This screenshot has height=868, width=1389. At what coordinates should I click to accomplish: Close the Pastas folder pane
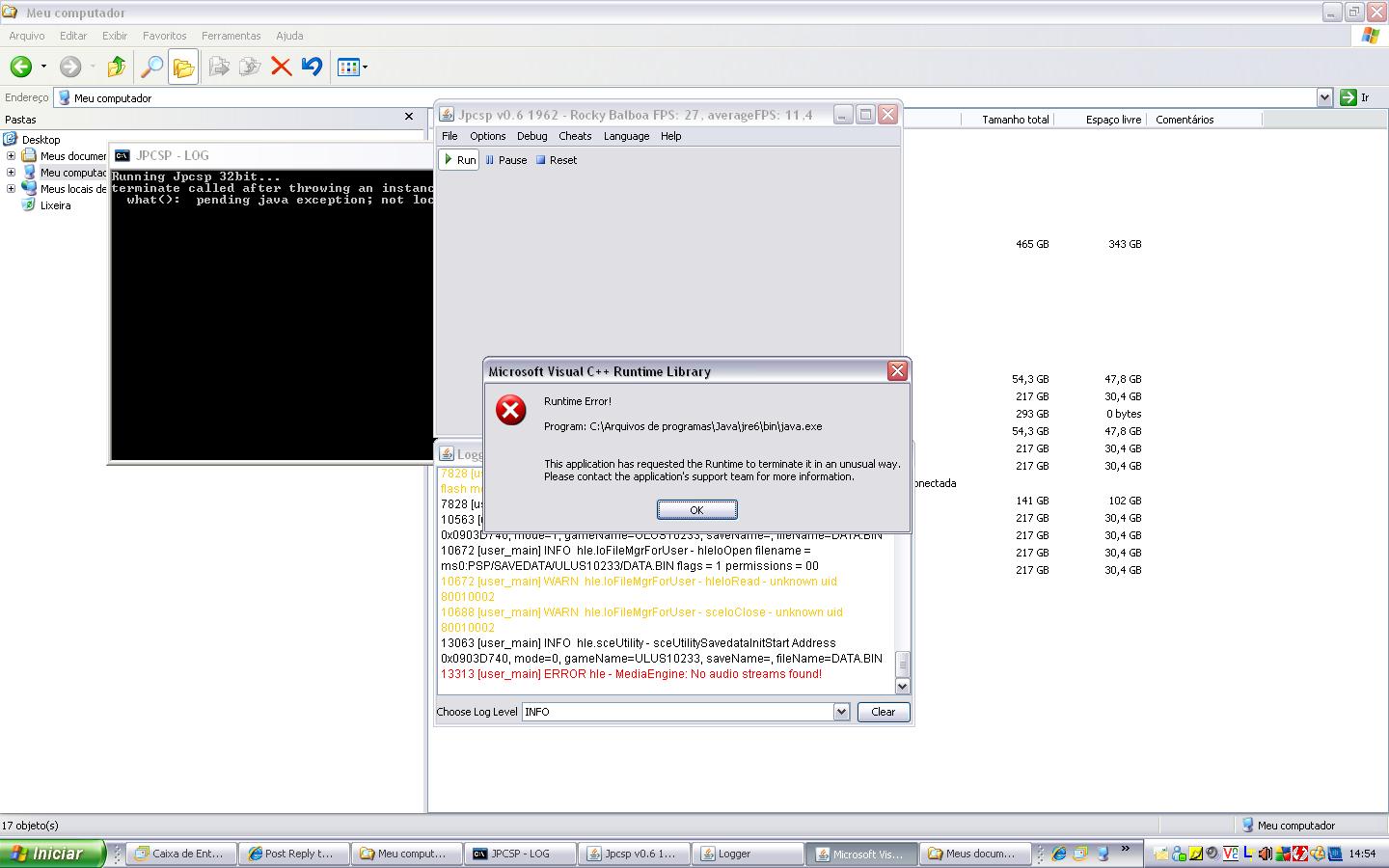(409, 117)
